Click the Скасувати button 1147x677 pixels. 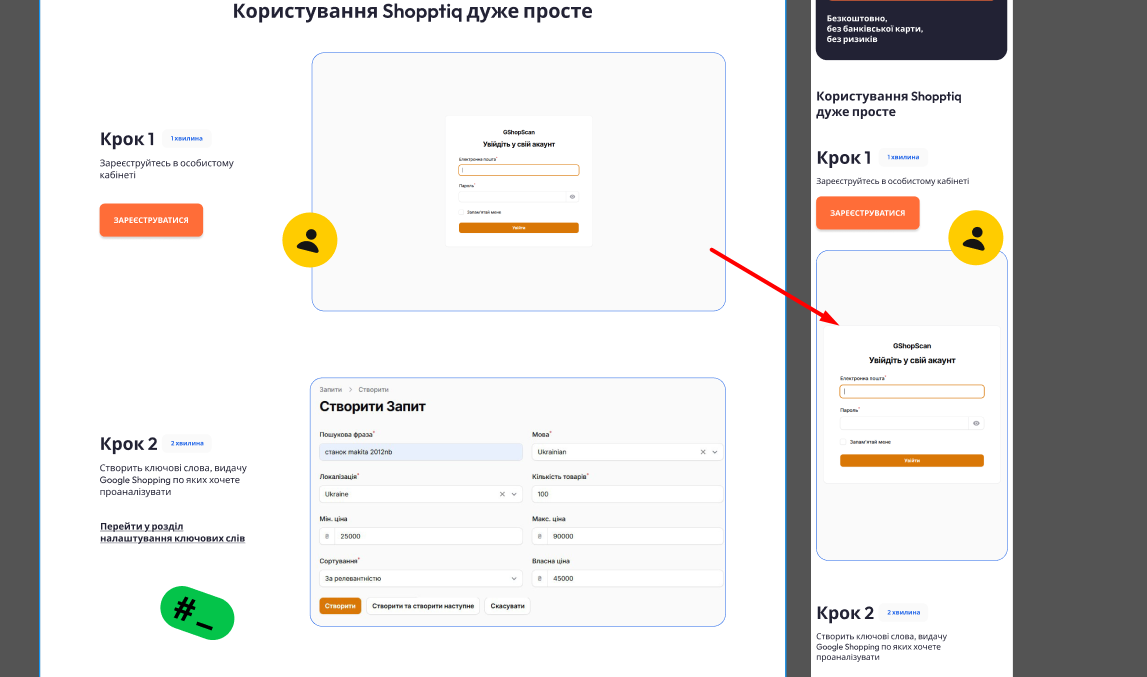(x=508, y=606)
